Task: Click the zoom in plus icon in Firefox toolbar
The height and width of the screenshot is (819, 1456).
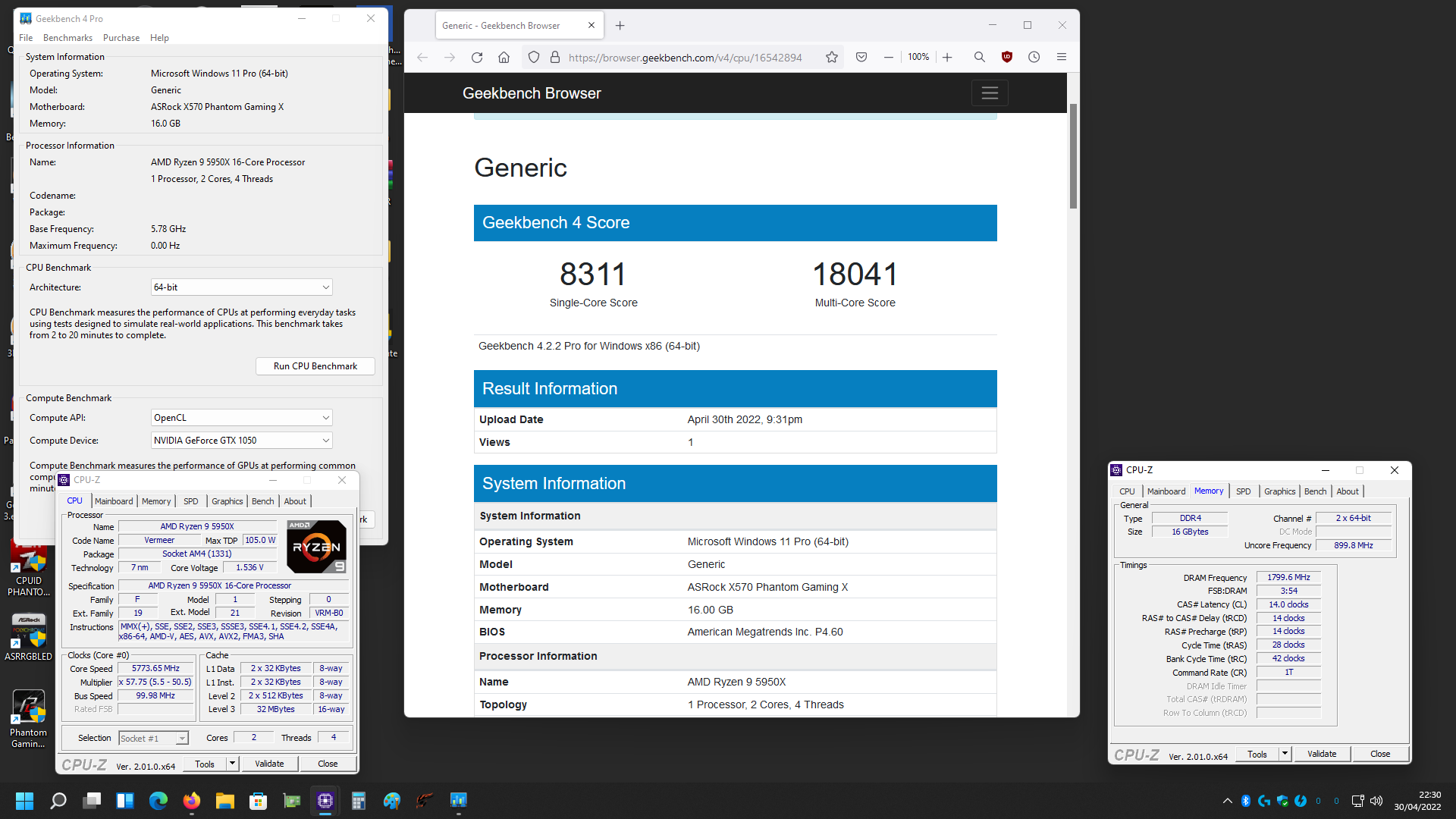Action: point(947,57)
